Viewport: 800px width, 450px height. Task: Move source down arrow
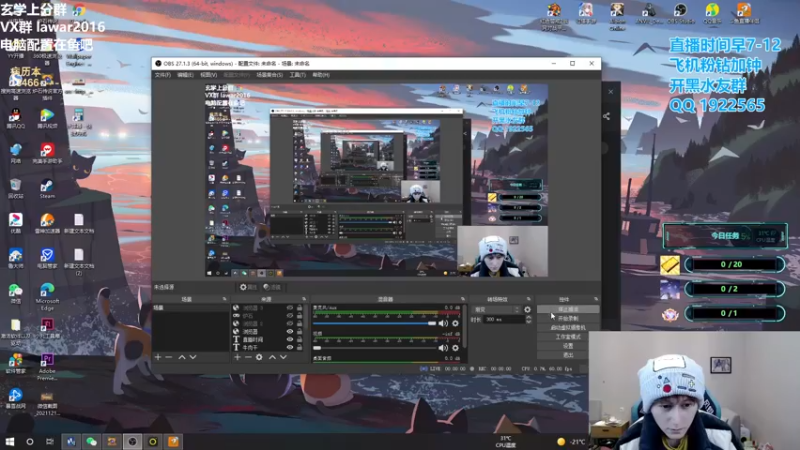coord(283,357)
